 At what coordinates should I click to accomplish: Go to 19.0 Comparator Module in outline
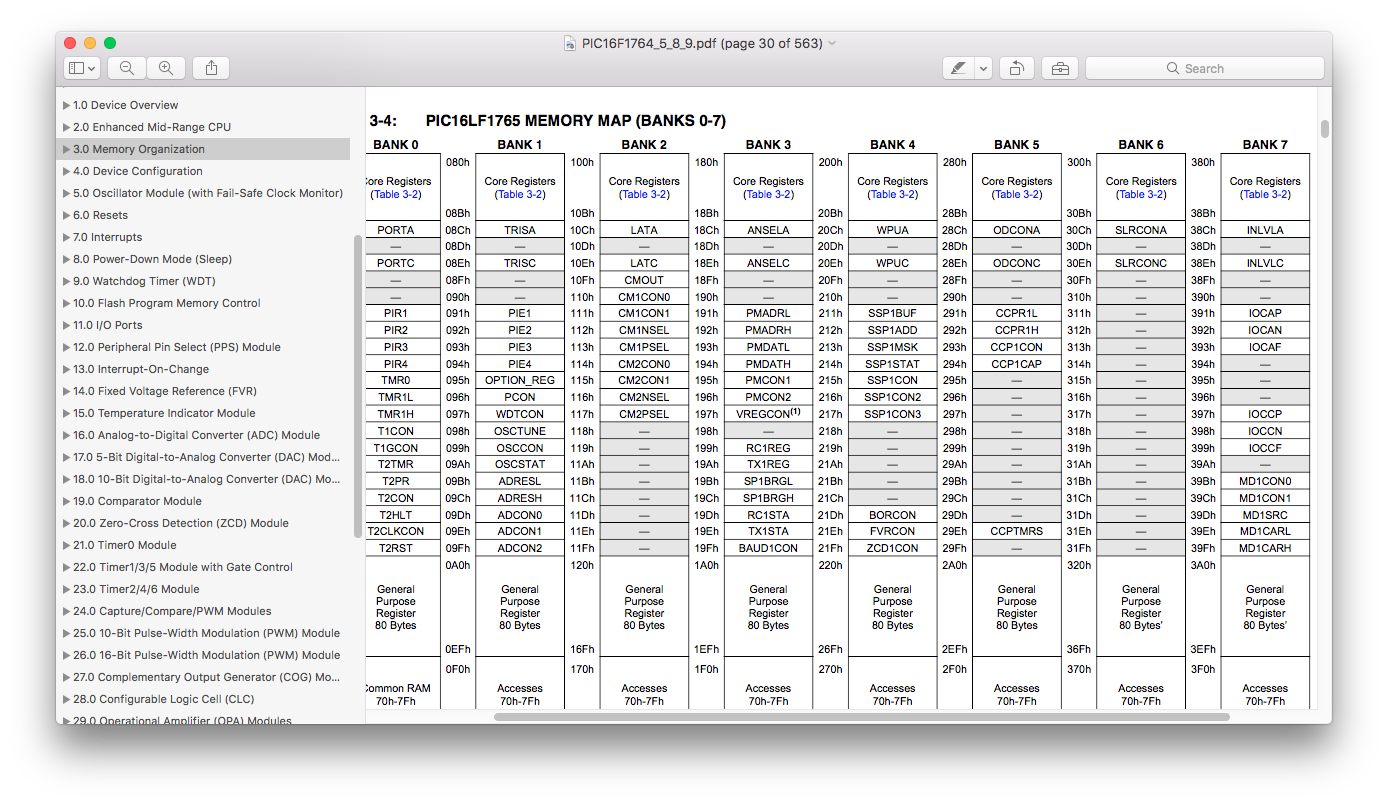point(137,501)
